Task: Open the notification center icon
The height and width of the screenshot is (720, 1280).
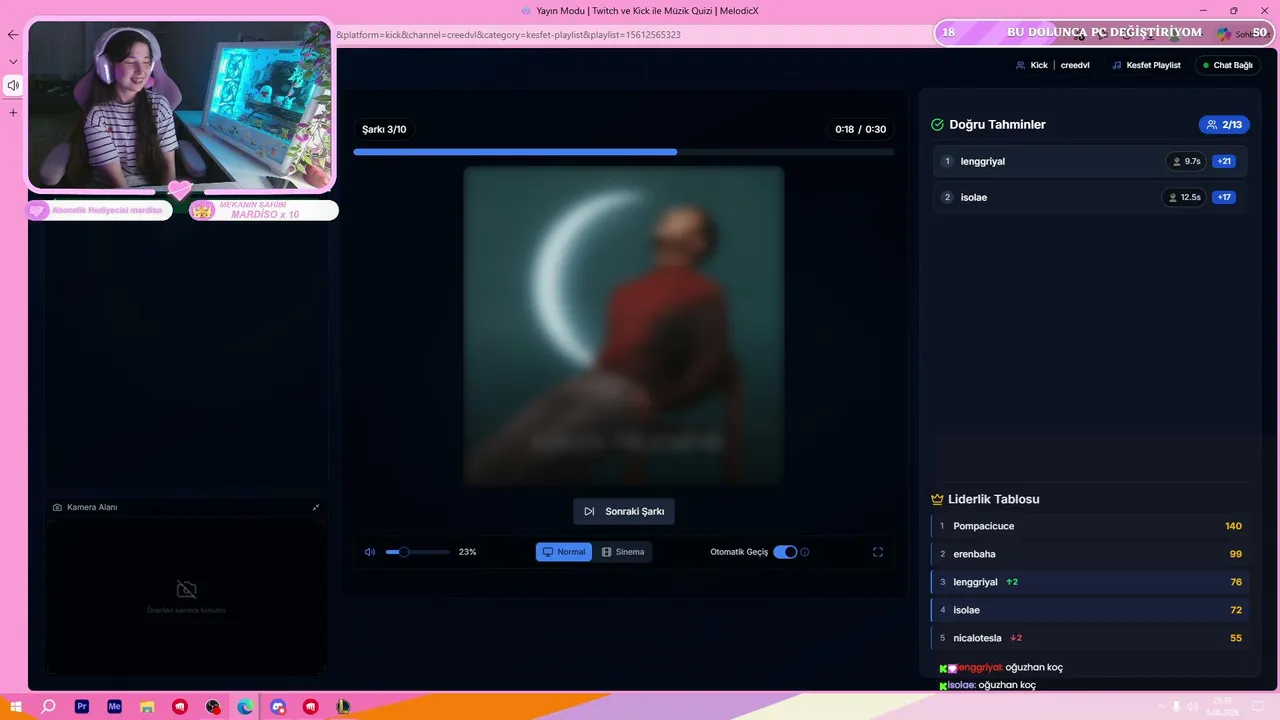Action: click(1258, 707)
